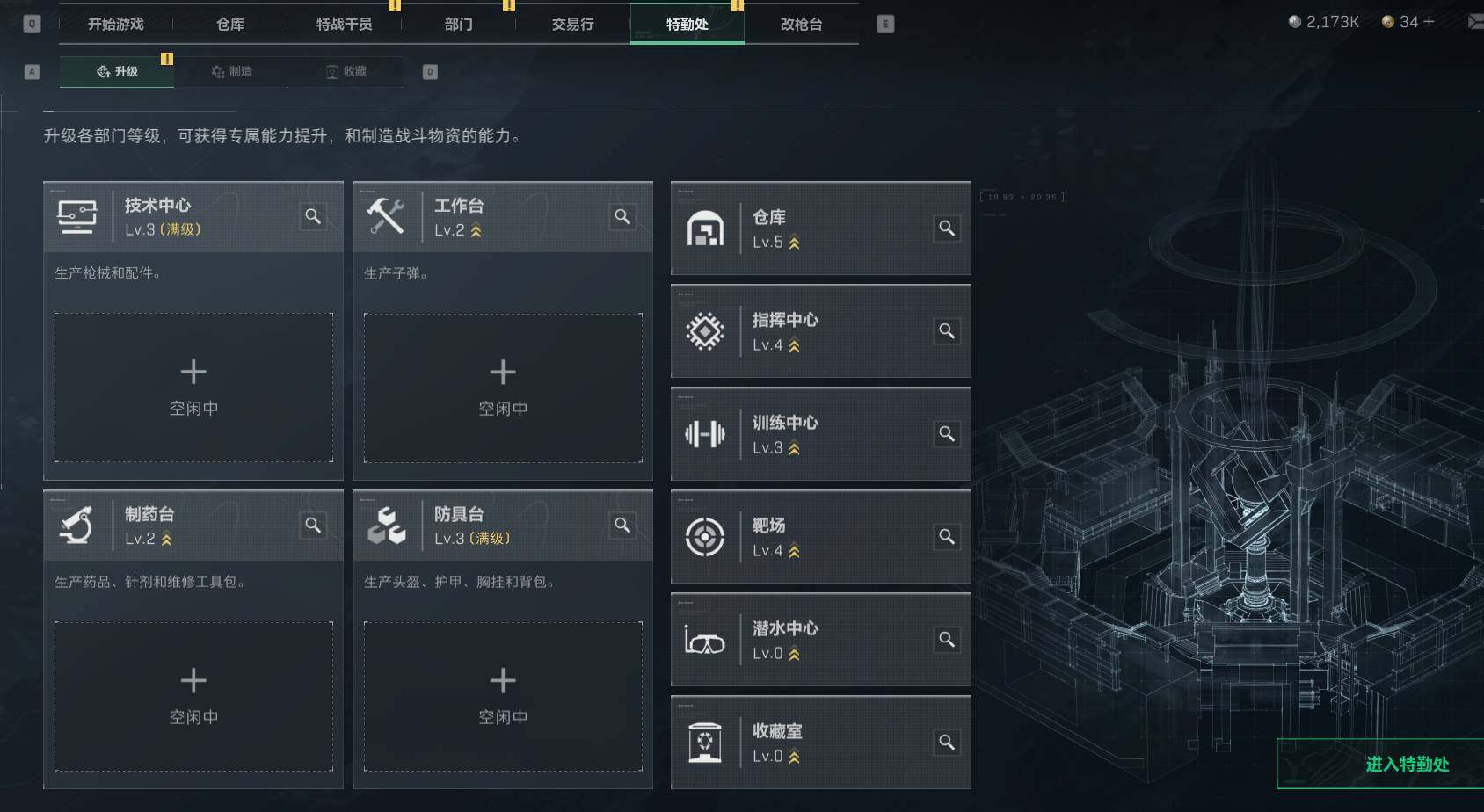Screen dimensions: 1484x812
Task: Inspect 工作台 details via magnifier icon
Action: click(x=622, y=216)
